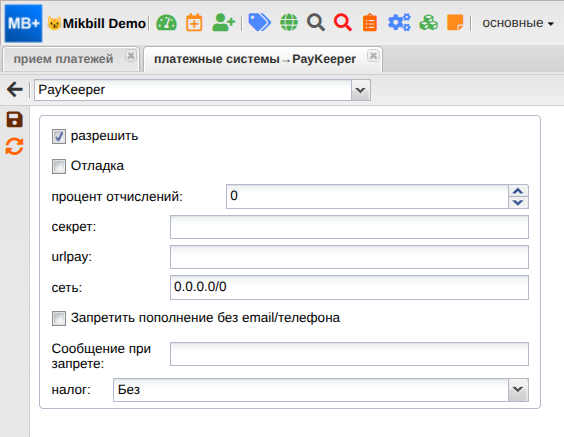Click the orange refresh icon
This screenshot has width=564, height=437.
14,146
